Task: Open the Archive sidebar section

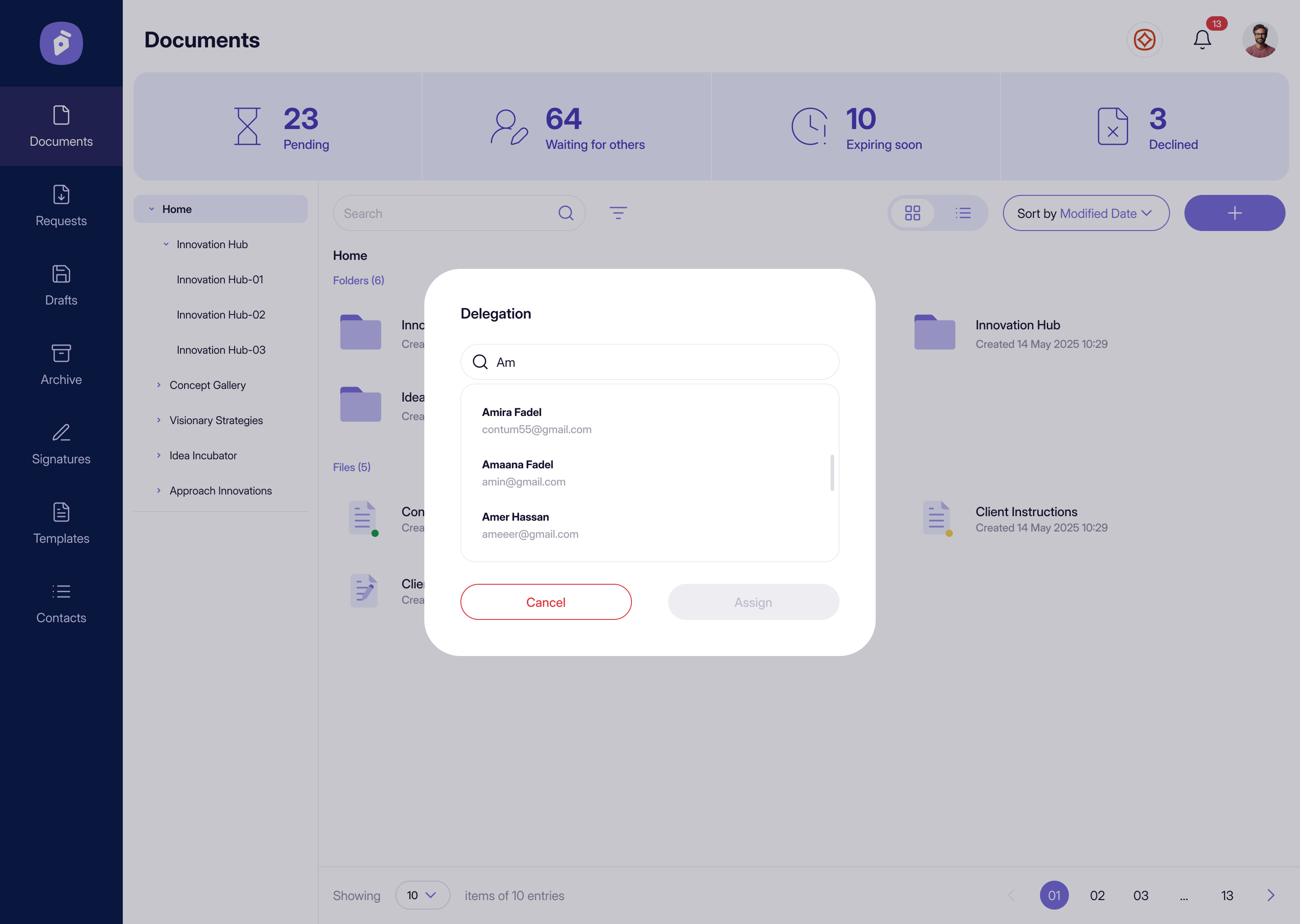Action: 61,365
